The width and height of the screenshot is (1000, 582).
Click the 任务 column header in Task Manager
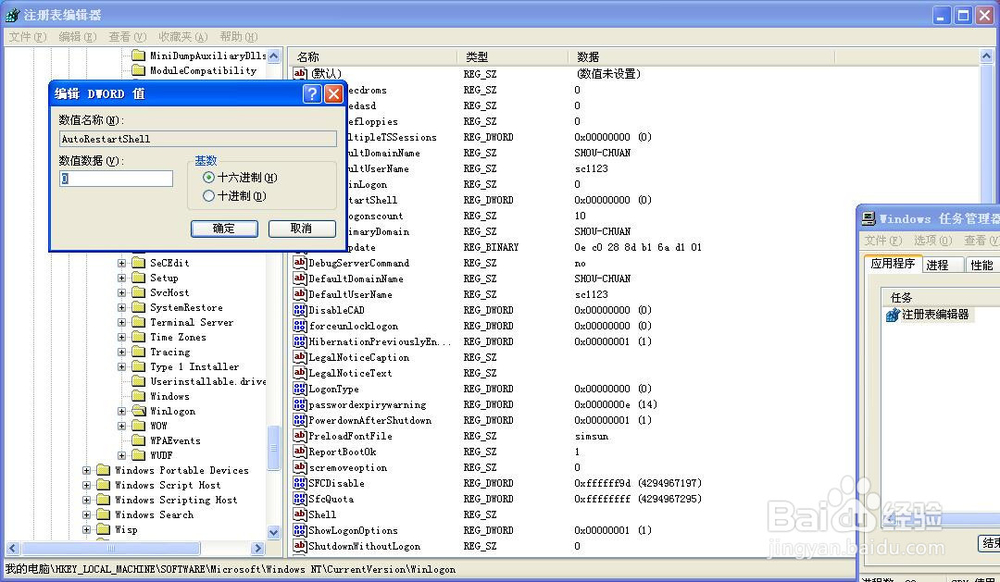(x=941, y=297)
